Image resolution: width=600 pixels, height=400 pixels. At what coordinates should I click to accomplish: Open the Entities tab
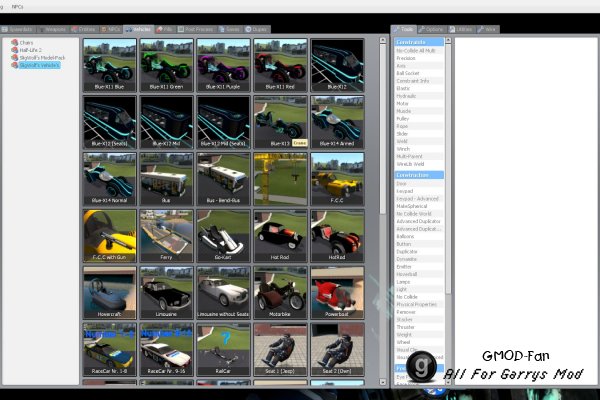(83, 29)
